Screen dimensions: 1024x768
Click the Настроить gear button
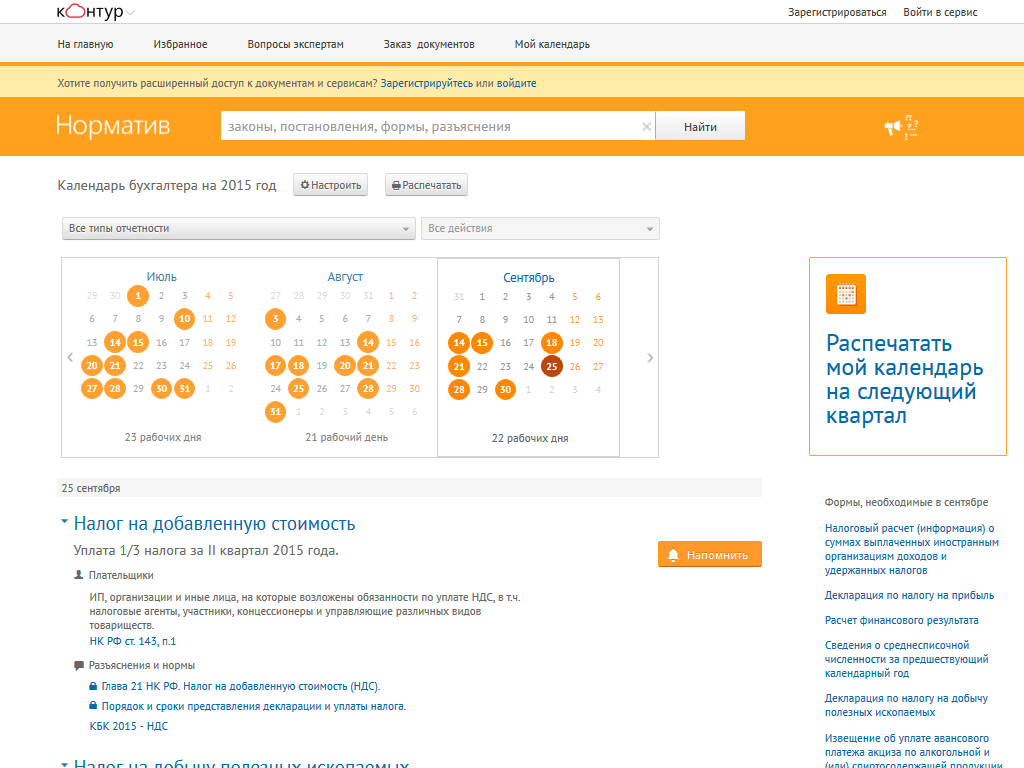pyautogui.click(x=330, y=185)
